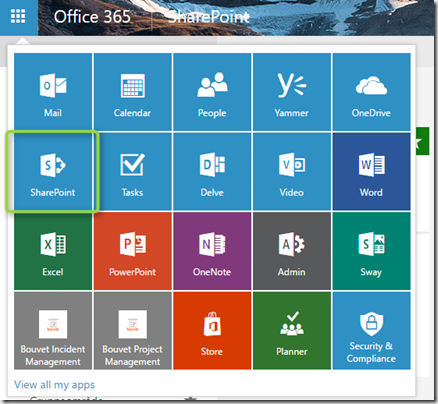Launch PowerPoint from the app grid
The image size is (438, 404).
pyautogui.click(x=133, y=251)
